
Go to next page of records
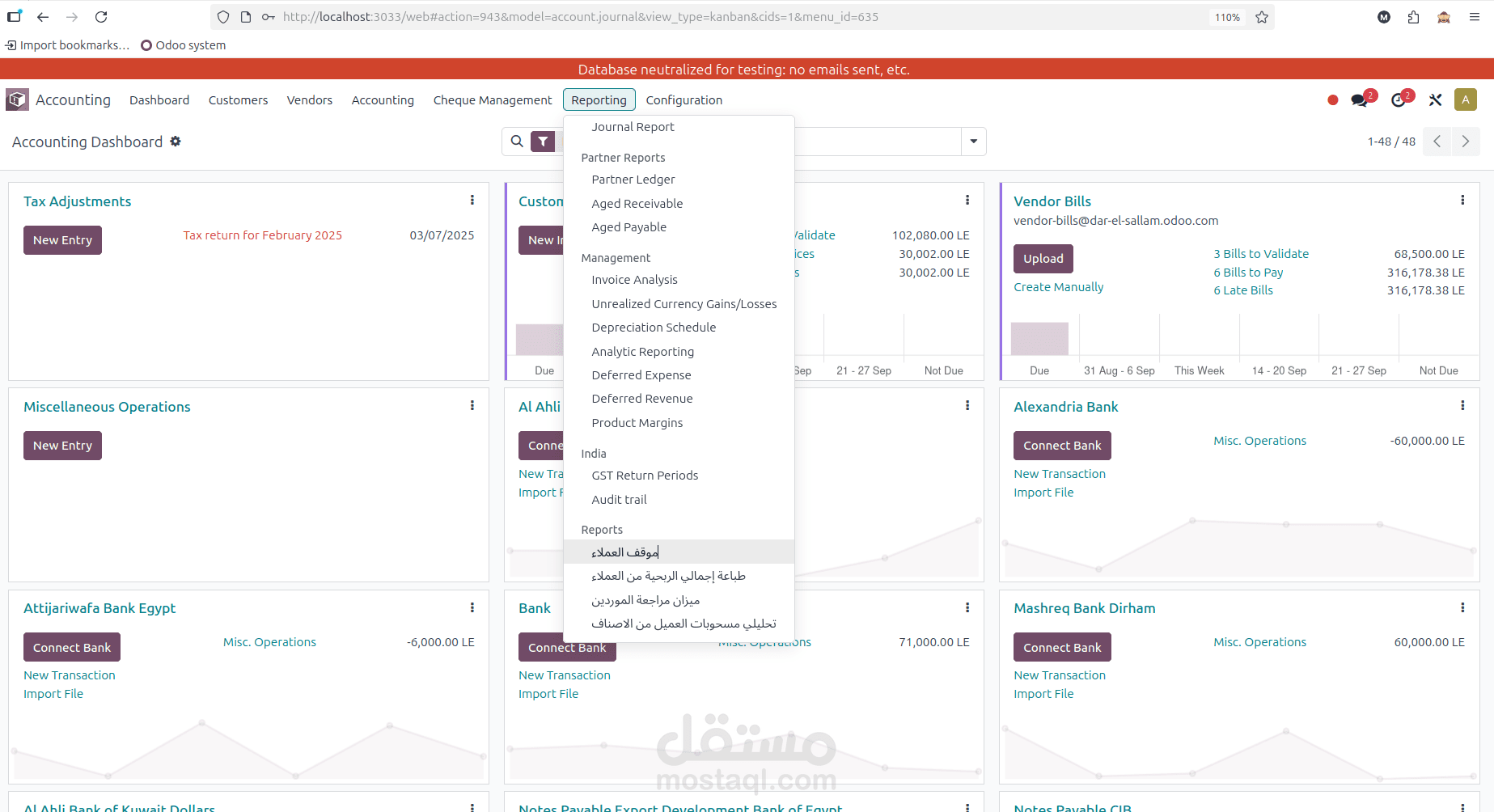coord(1466,142)
